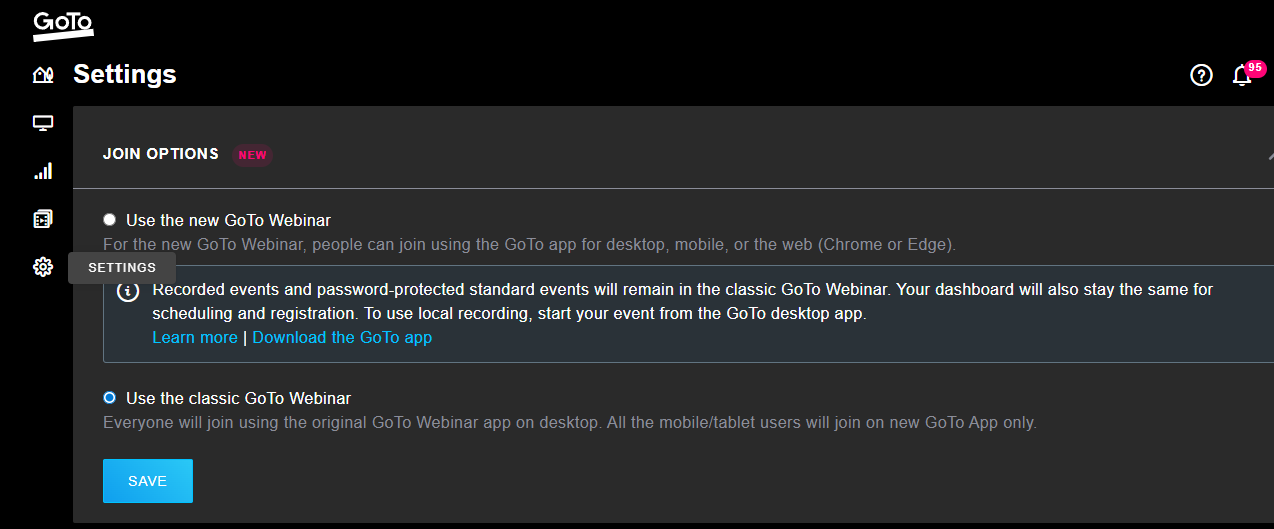The width and height of the screenshot is (1274, 529).
Task: Click the GoTo logo
Action: point(63,25)
